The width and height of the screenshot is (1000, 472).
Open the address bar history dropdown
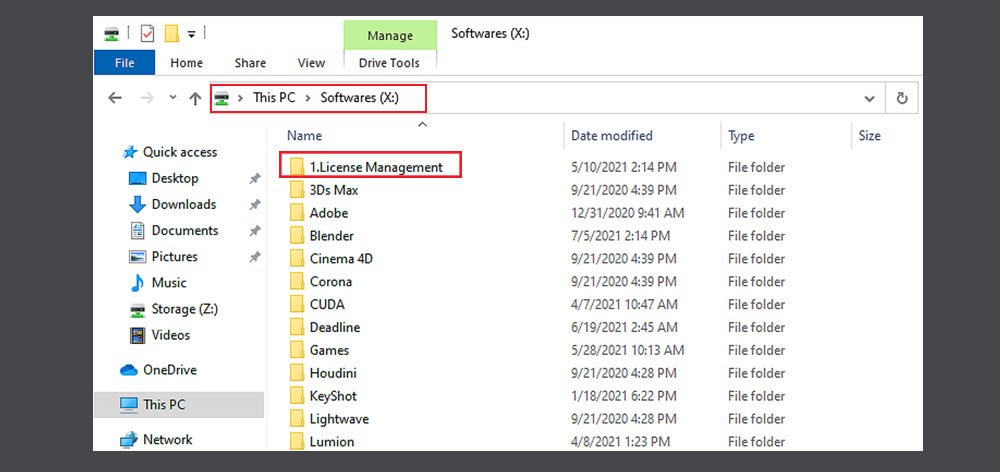tap(869, 98)
